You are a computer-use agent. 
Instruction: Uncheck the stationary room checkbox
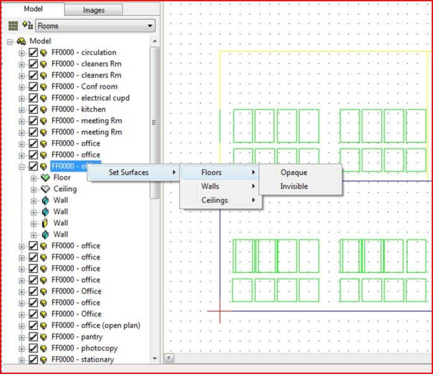tap(33, 359)
